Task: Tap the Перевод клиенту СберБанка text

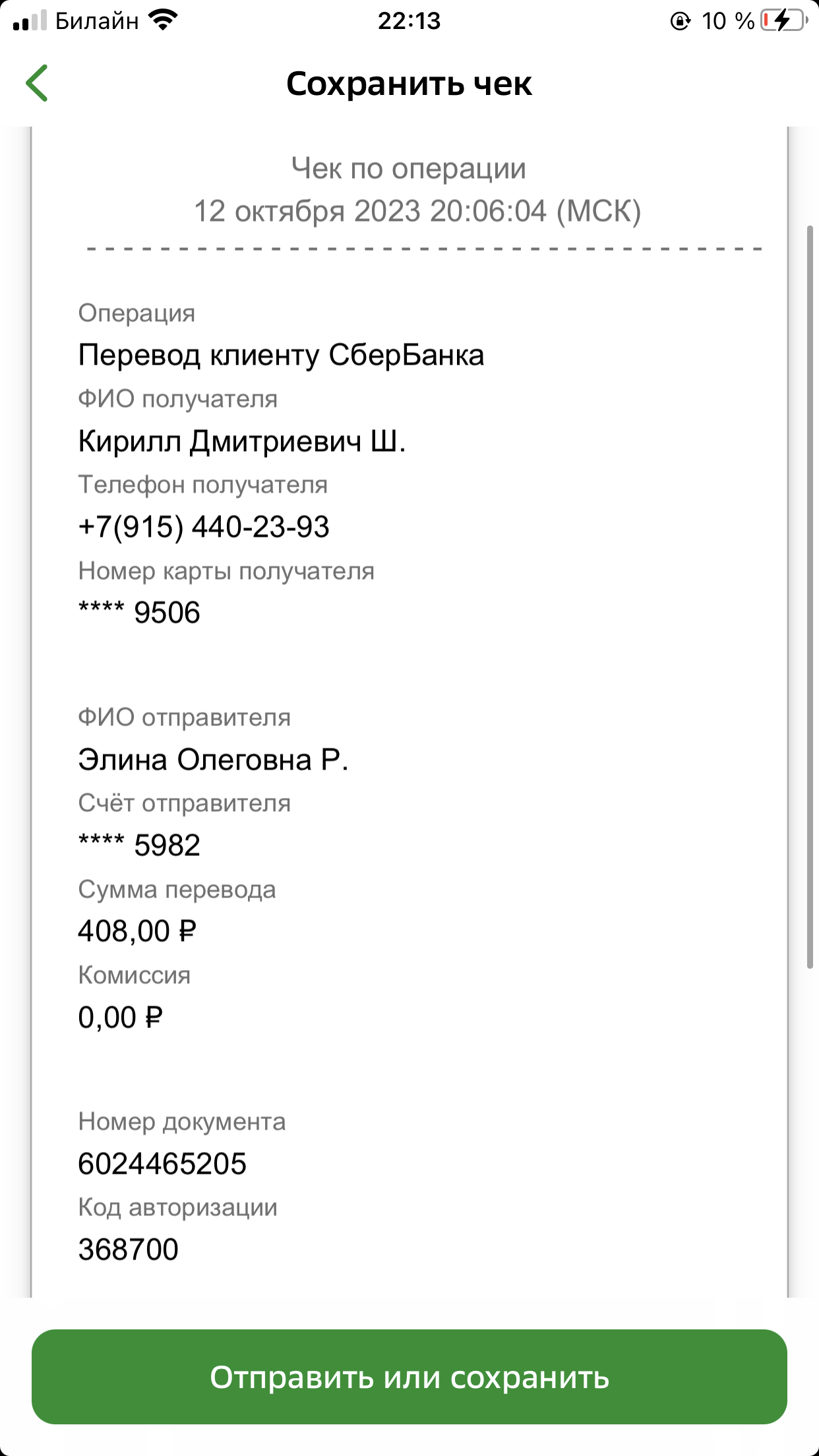Action: tap(281, 355)
